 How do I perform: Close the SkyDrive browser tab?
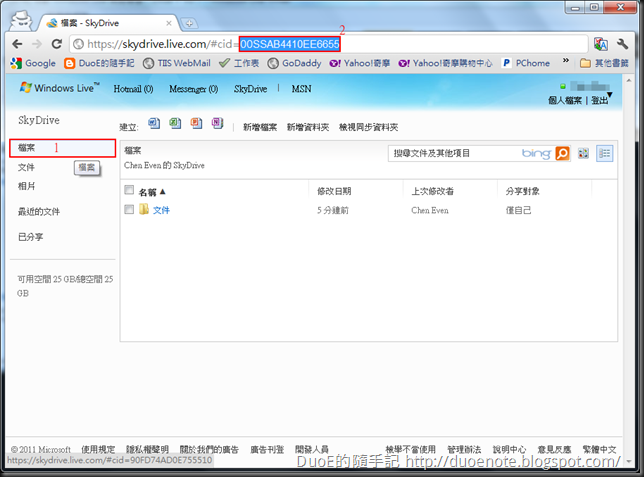tap(169, 23)
